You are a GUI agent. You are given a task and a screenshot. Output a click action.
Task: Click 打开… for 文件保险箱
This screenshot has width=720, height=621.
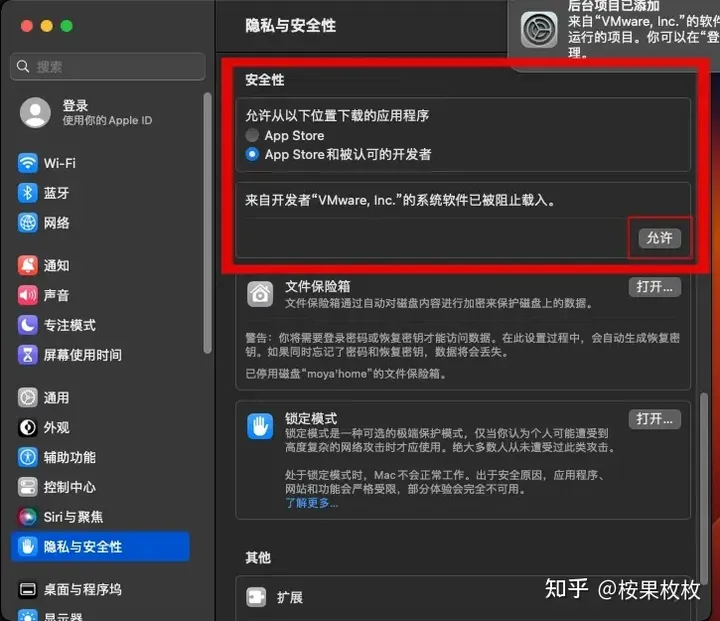(x=654, y=287)
